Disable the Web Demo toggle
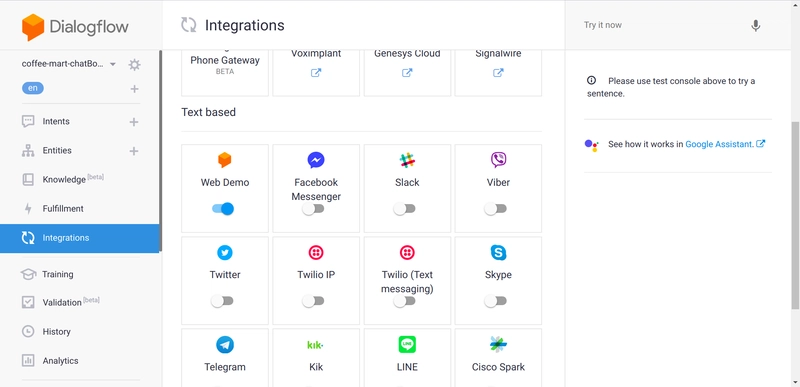This screenshot has height=387, width=800. [x=223, y=209]
